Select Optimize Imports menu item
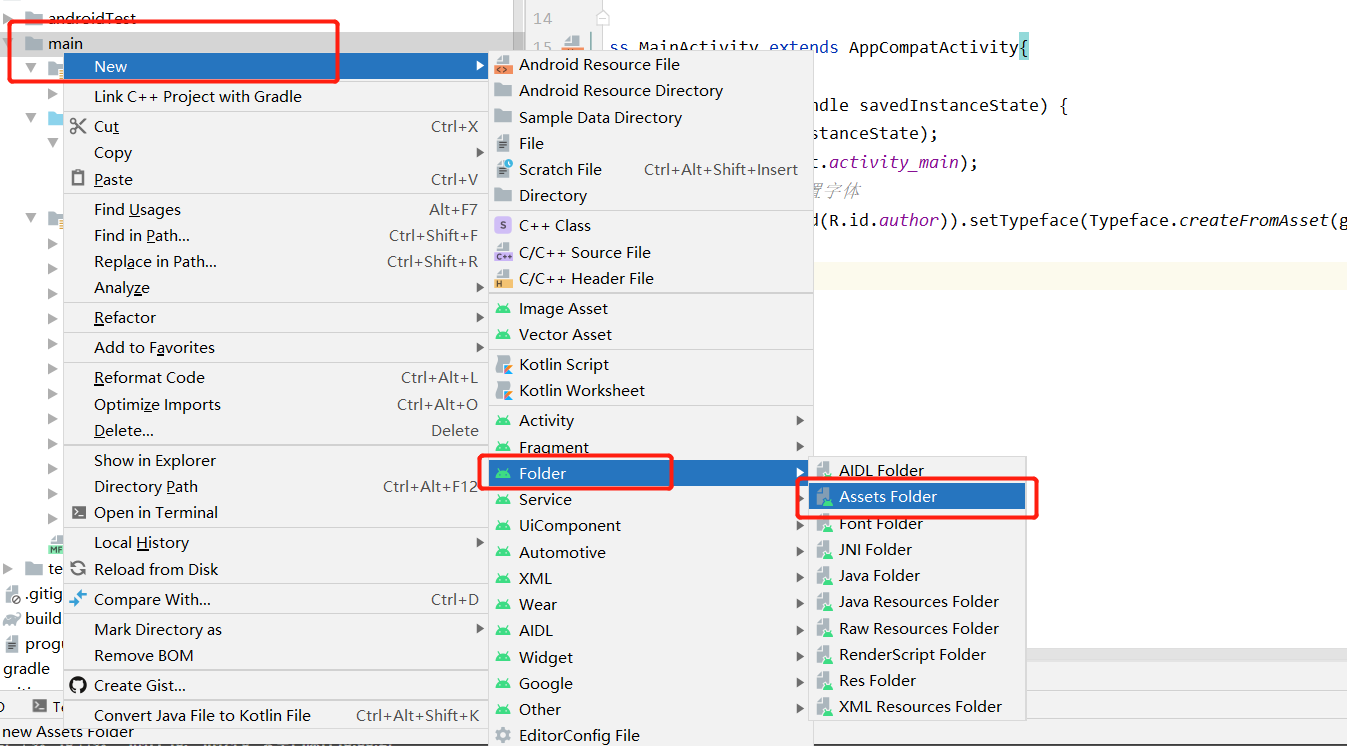The height and width of the screenshot is (746, 1347). tap(276, 404)
